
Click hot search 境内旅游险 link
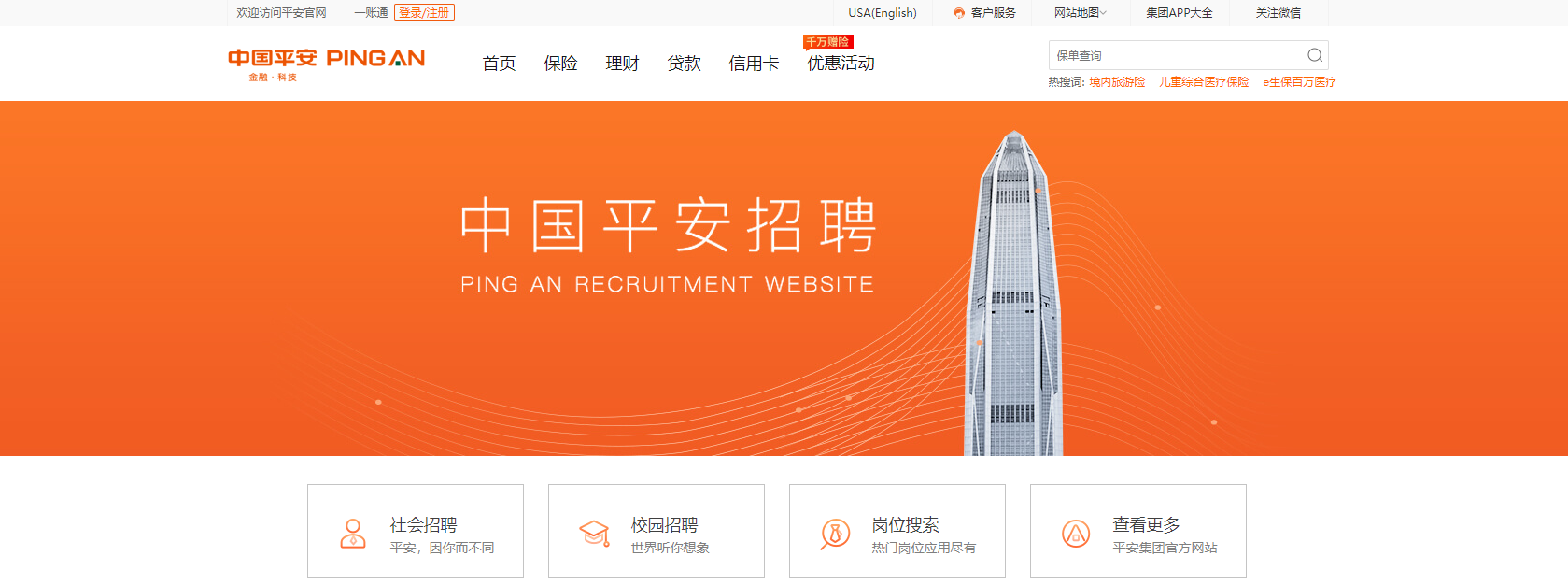click(1117, 82)
